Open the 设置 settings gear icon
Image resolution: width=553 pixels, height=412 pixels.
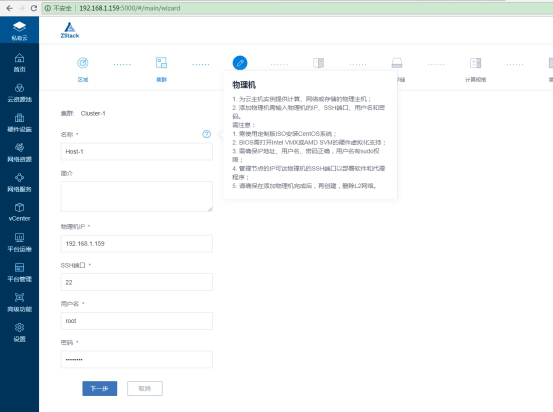pyautogui.click(x=19, y=333)
